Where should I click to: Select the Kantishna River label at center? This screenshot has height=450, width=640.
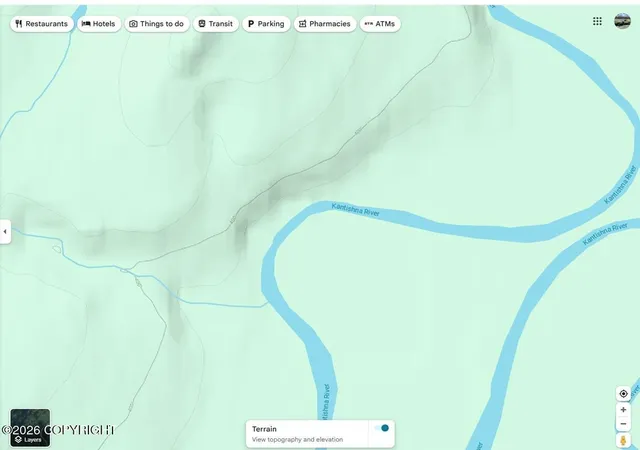click(356, 209)
